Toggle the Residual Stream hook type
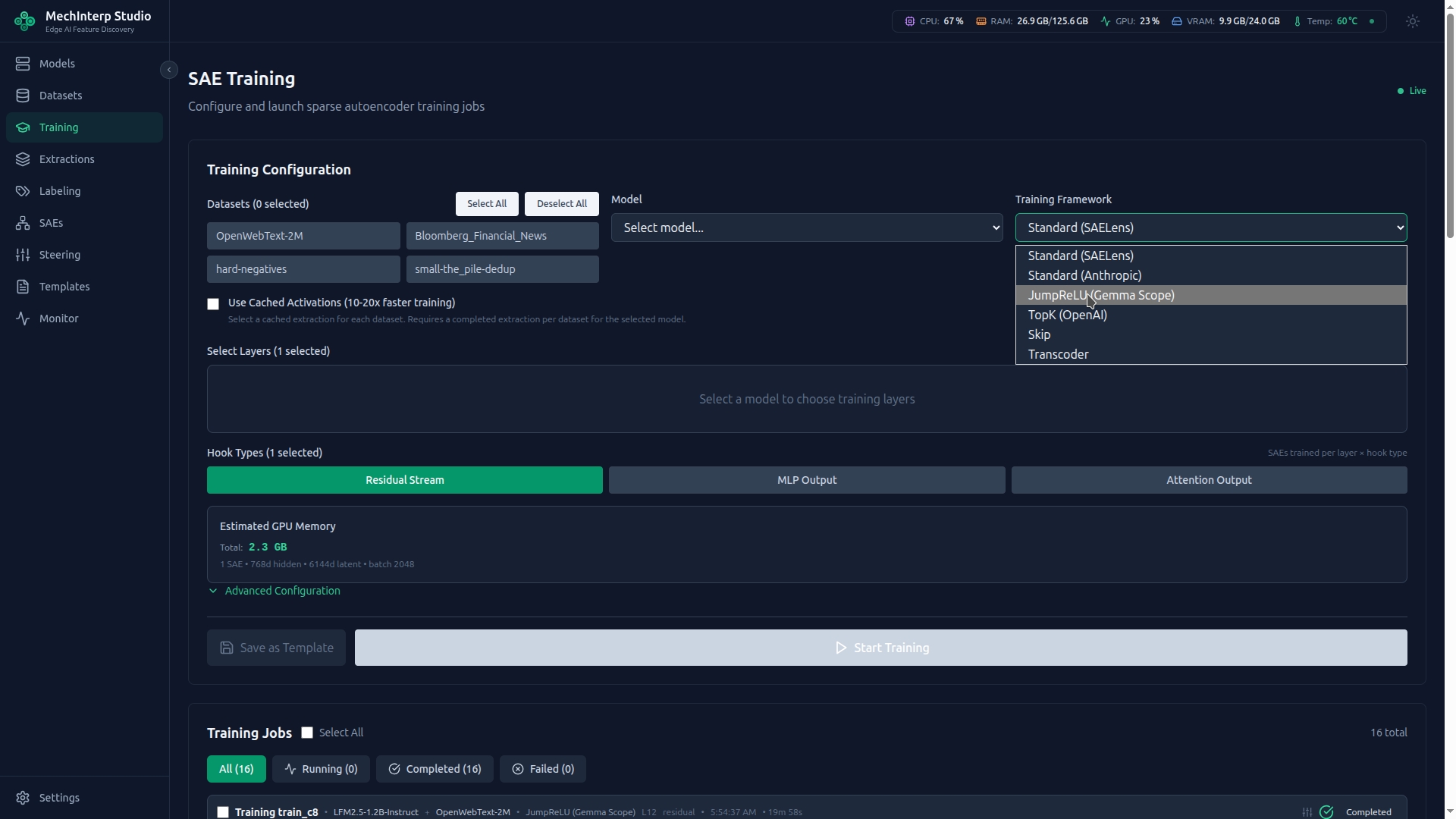This screenshot has height=819, width=1456. point(405,480)
